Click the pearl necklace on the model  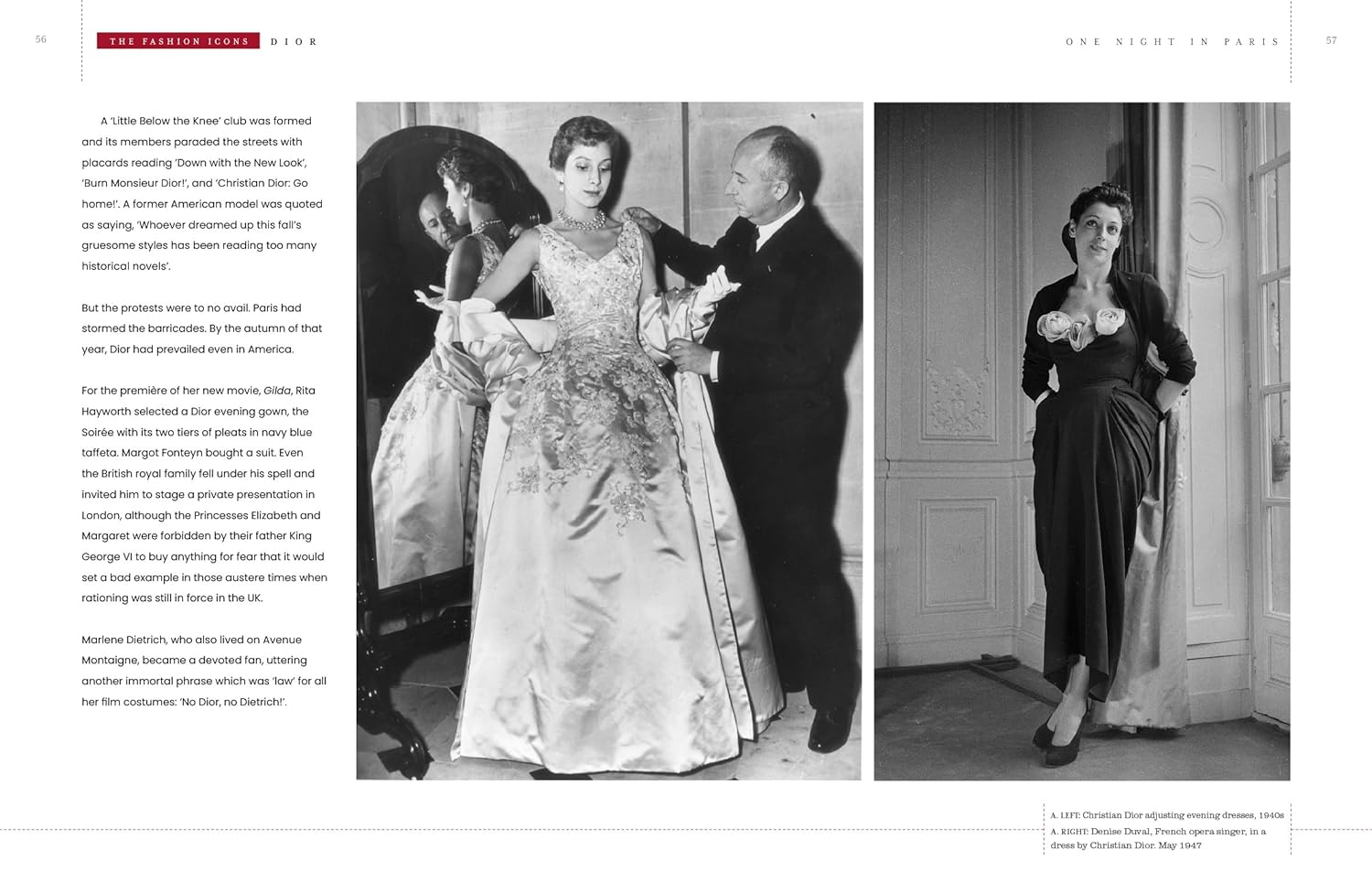[x=582, y=220]
